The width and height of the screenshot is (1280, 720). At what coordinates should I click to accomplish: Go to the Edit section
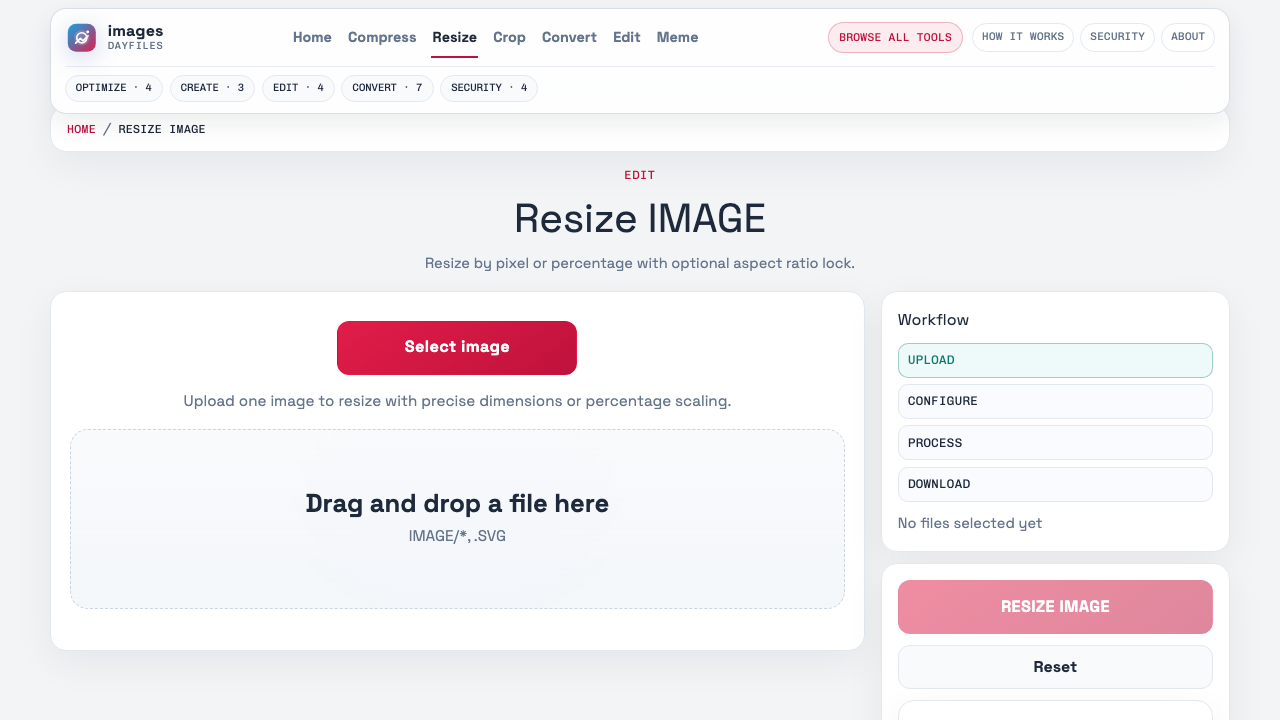click(x=626, y=37)
